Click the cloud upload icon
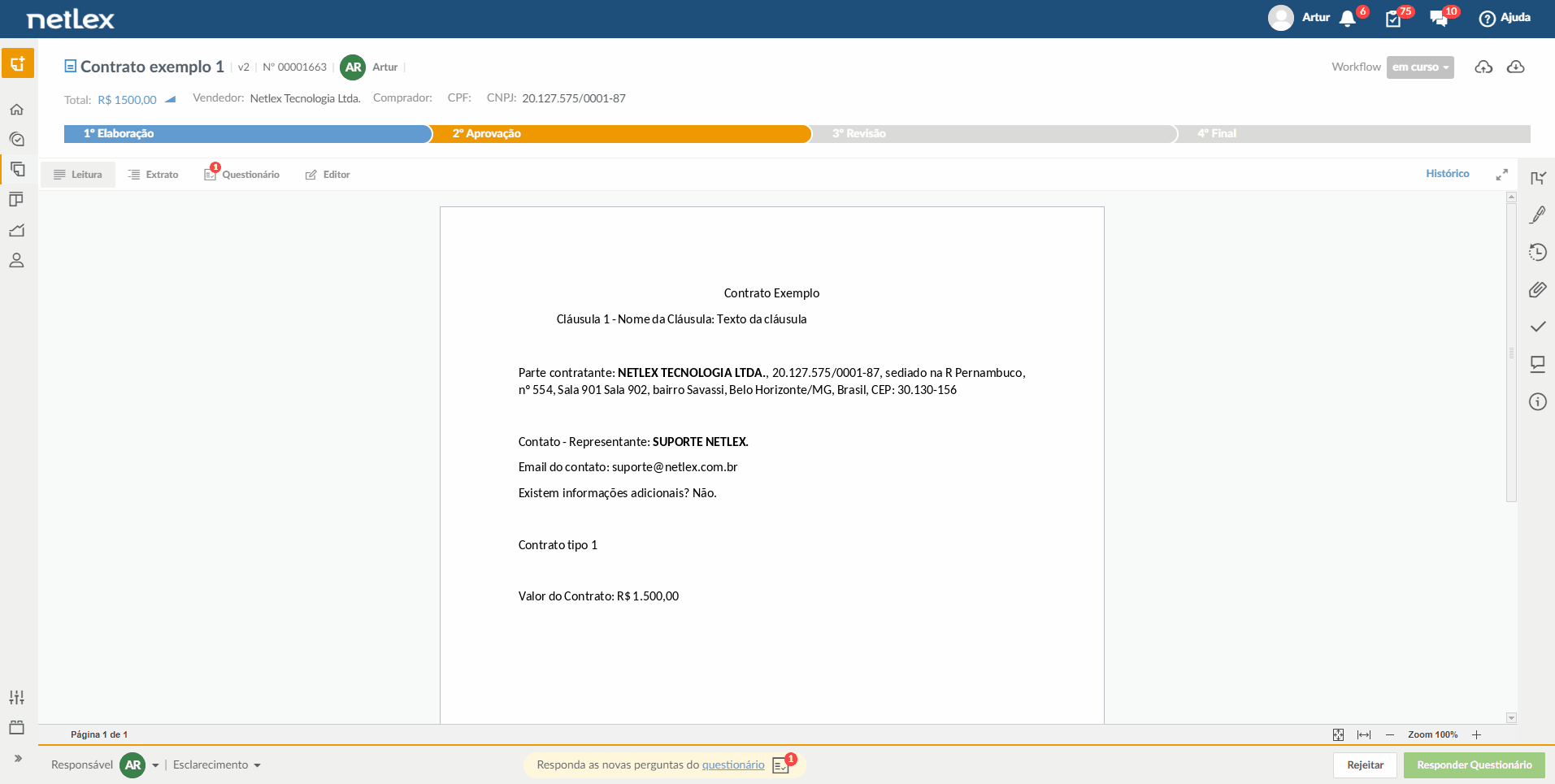The height and width of the screenshot is (784, 1555). (x=1483, y=67)
